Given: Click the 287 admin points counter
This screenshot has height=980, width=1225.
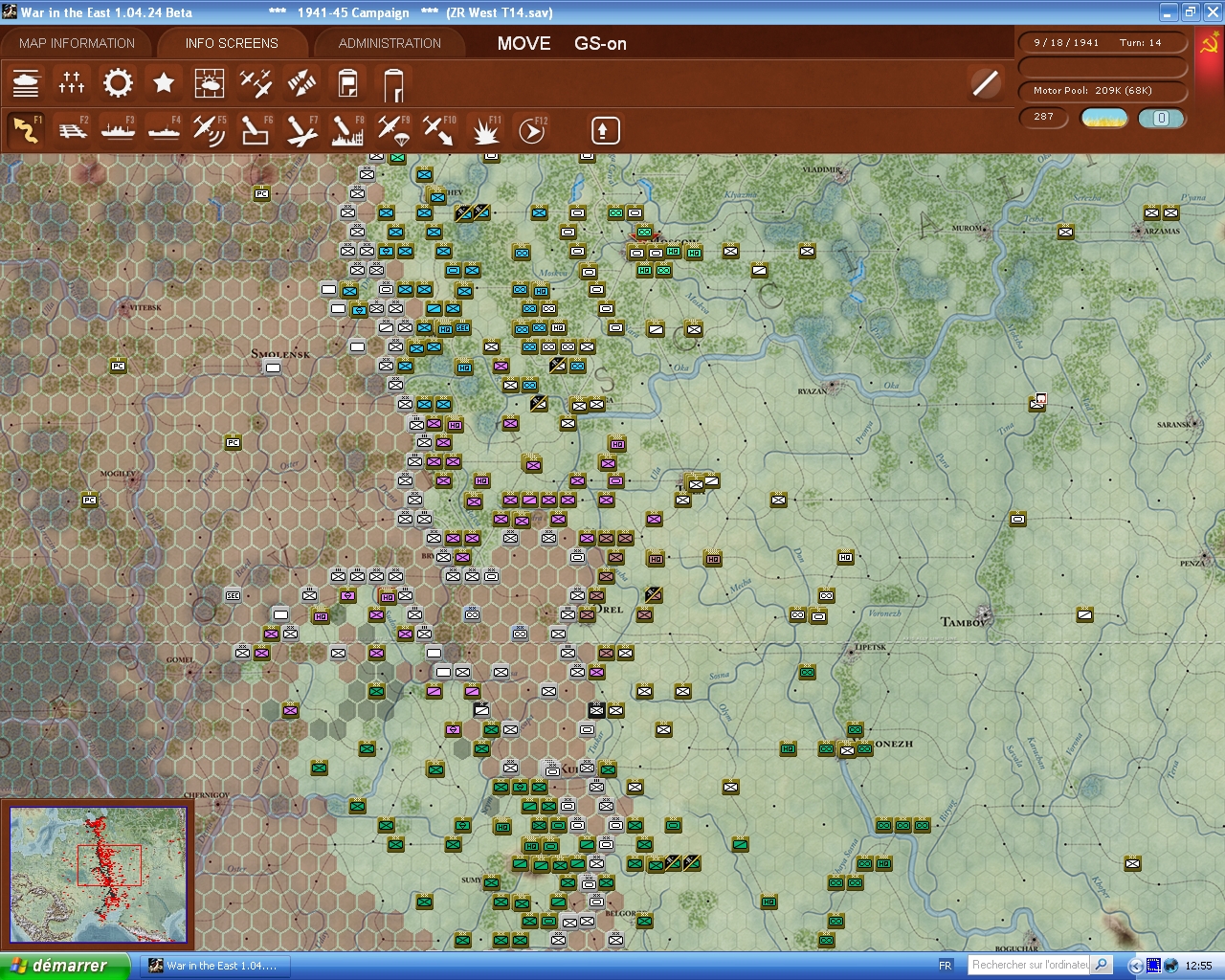Looking at the screenshot, I should (1045, 117).
